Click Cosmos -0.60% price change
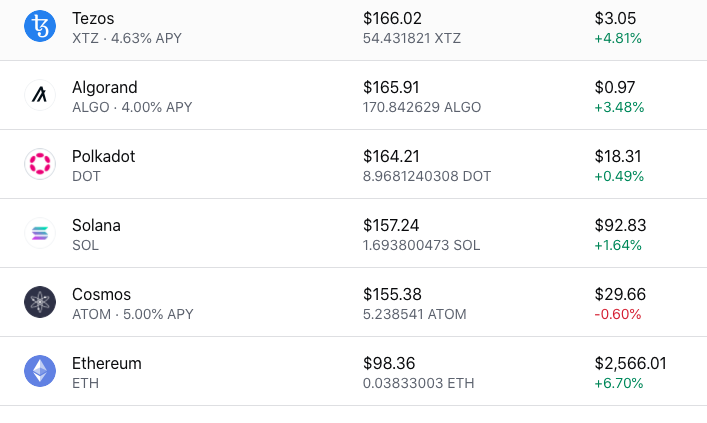This screenshot has height=423, width=707. [618, 314]
